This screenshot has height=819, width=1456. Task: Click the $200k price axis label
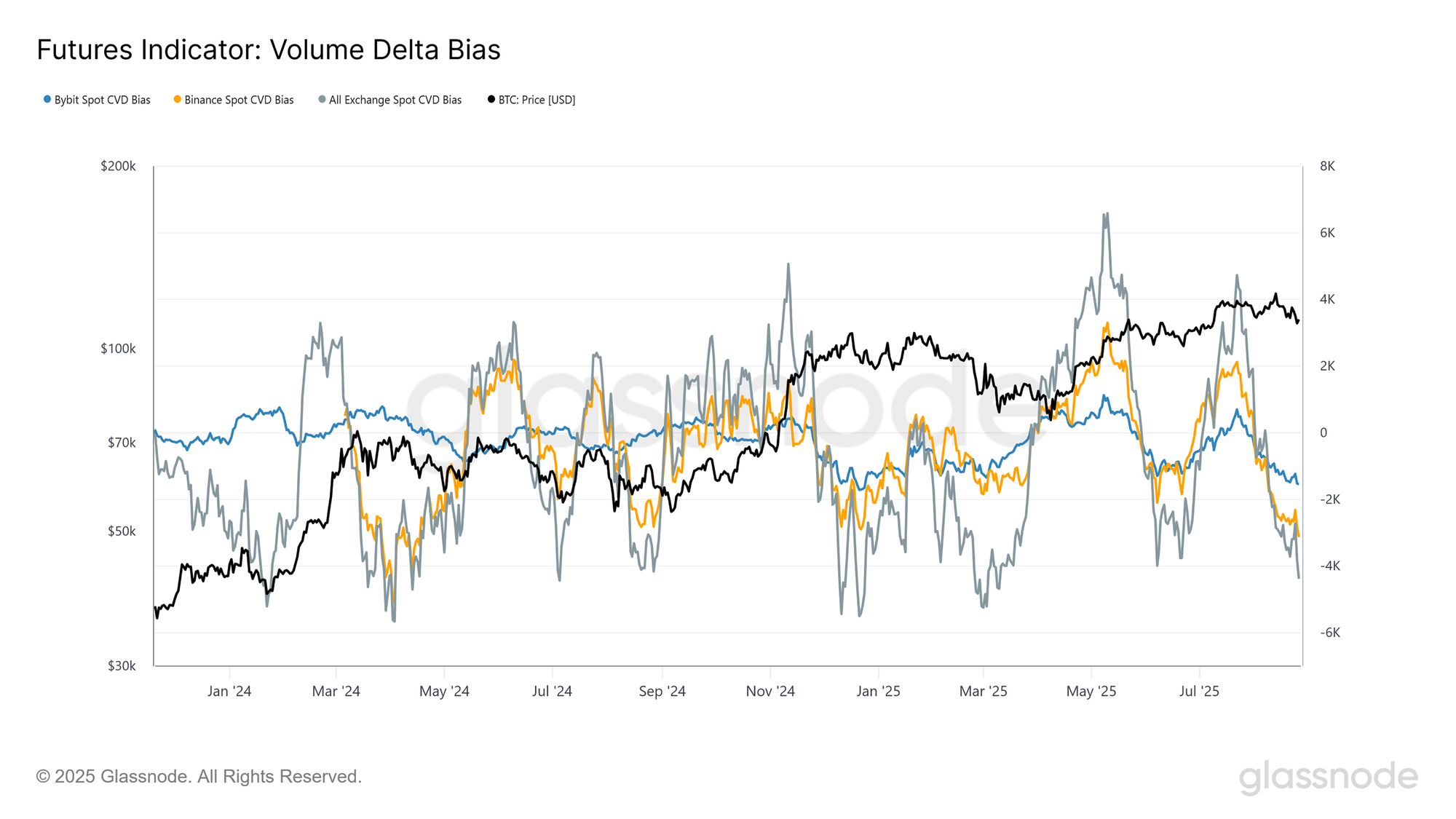pyautogui.click(x=119, y=166)
